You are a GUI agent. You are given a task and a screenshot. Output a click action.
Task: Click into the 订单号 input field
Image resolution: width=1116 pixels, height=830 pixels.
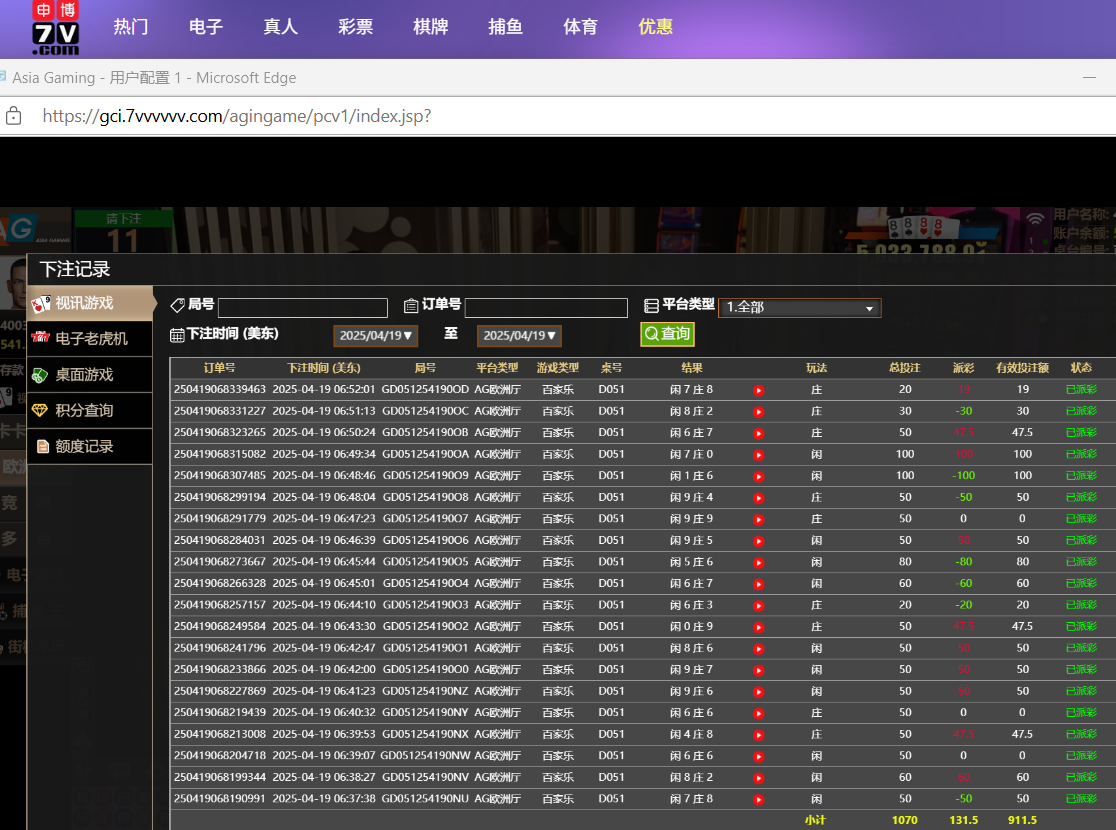click(545, 308)
